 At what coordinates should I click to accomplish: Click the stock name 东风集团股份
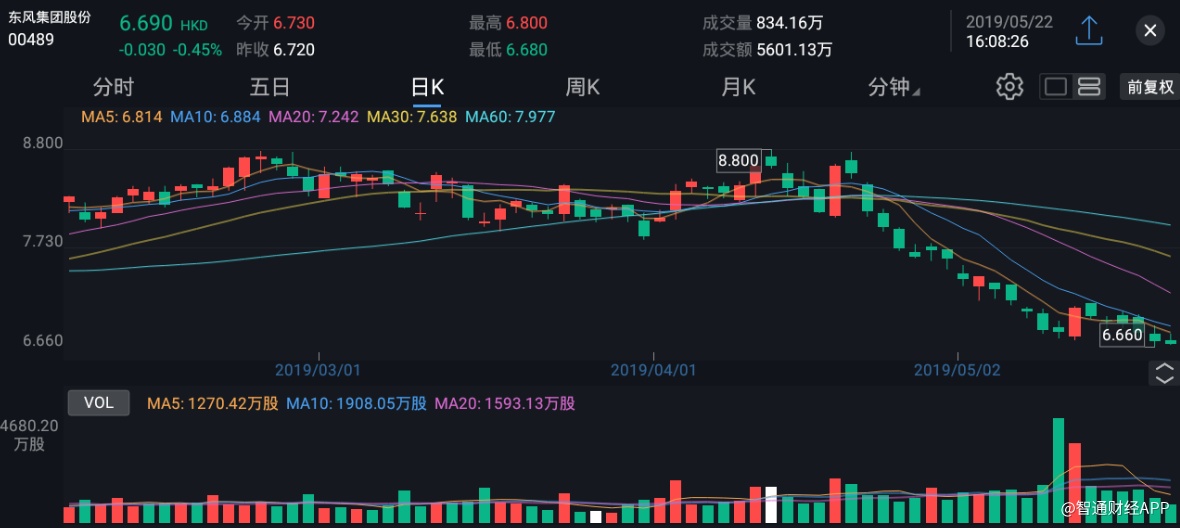[x=50, y=18]
